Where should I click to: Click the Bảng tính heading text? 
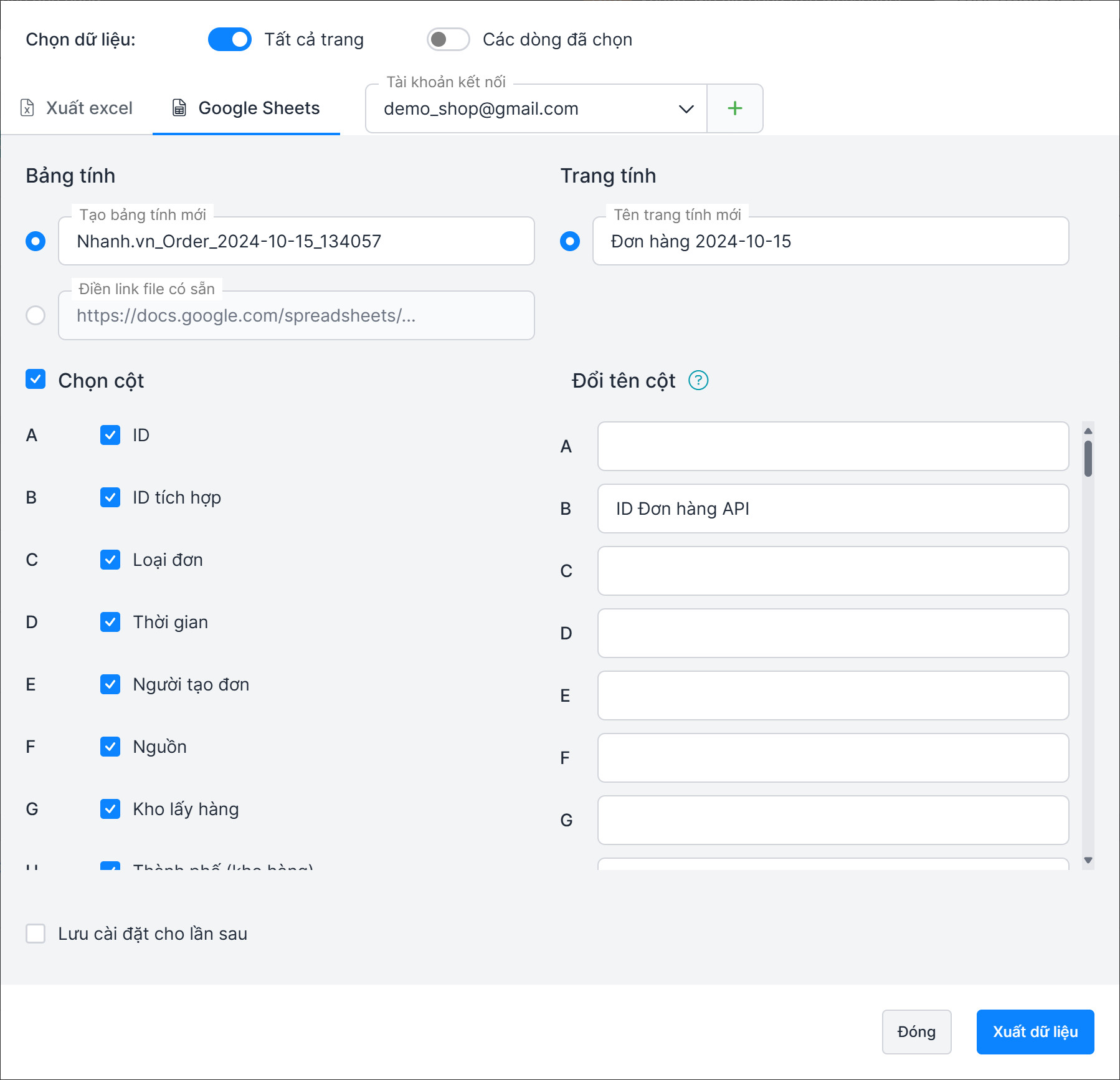(70, 176)
